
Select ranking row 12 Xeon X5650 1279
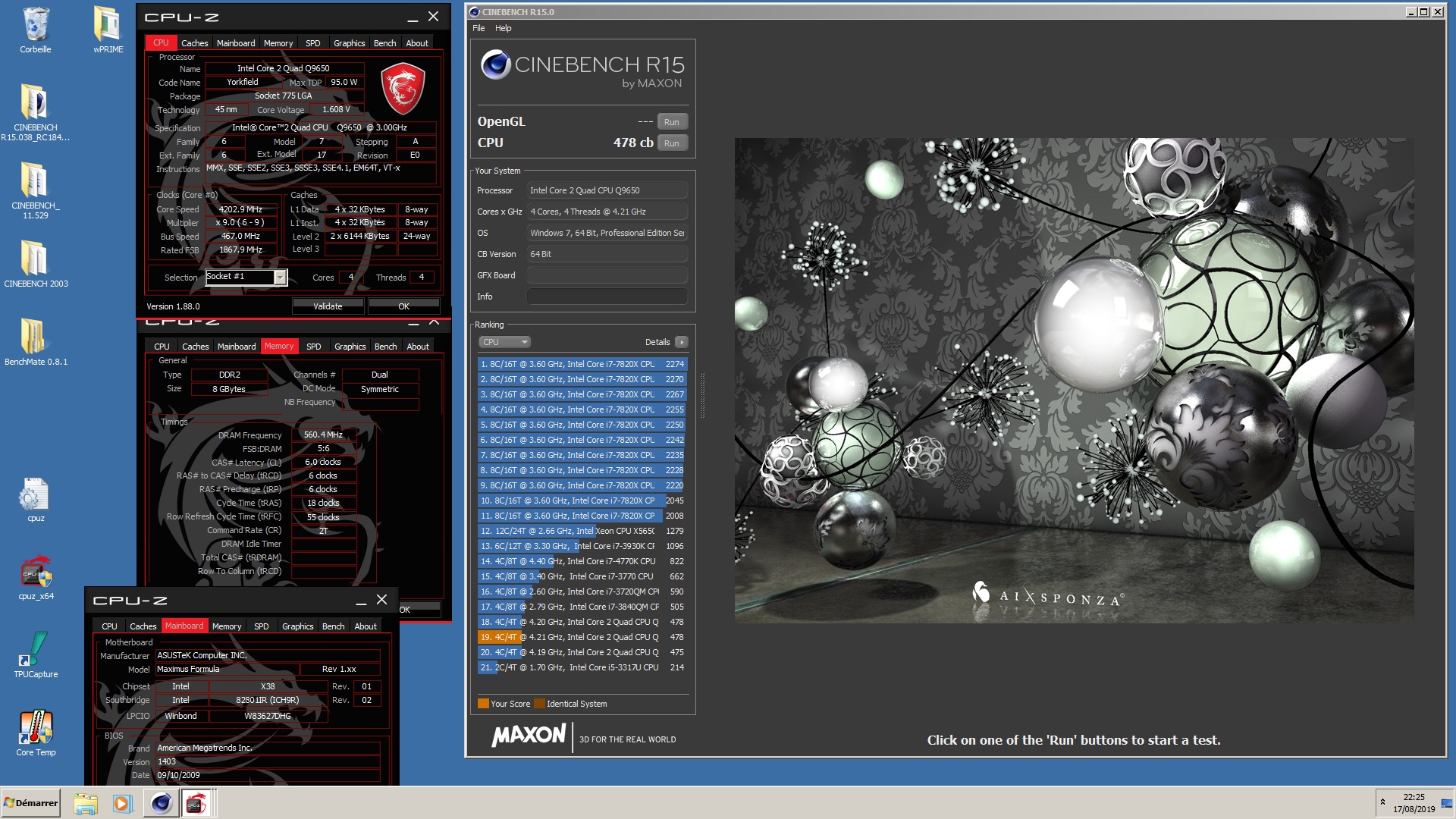click(x=582, y=531)
